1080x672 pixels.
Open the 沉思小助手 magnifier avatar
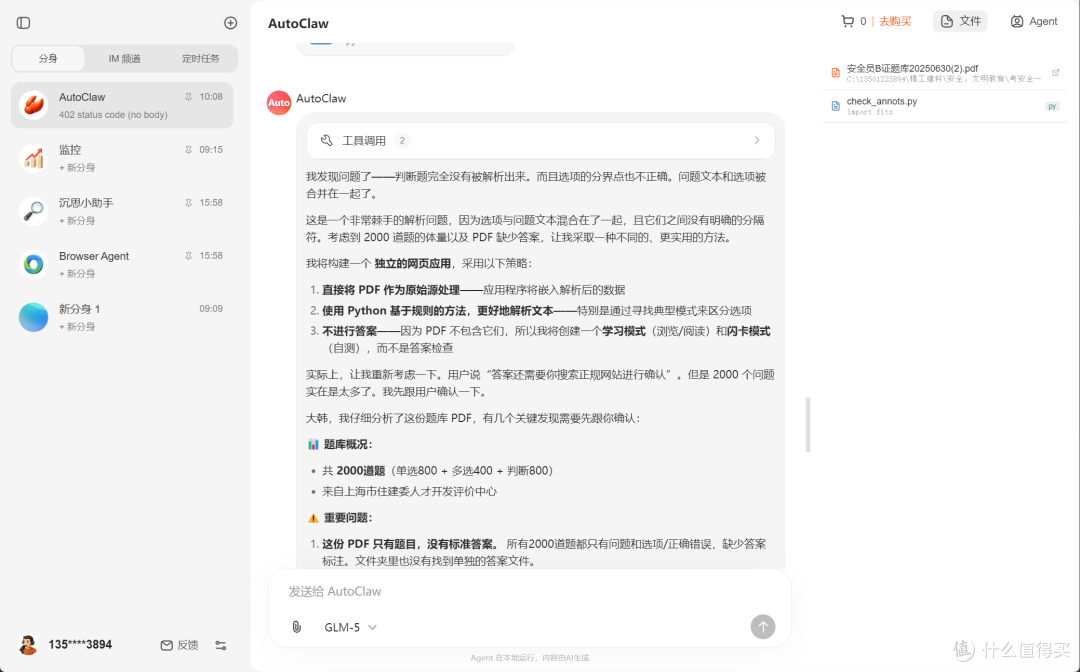[34, 211]
